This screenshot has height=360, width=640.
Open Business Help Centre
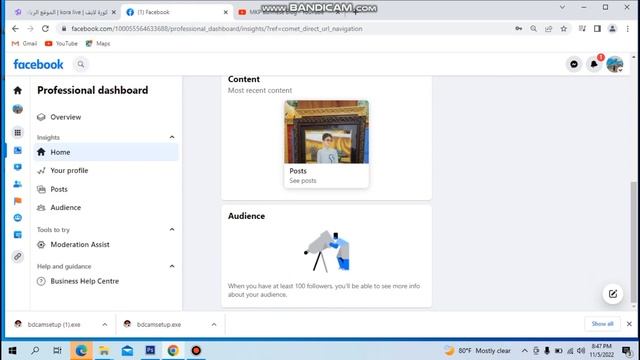pyautogui.click(x=106, y=281)
